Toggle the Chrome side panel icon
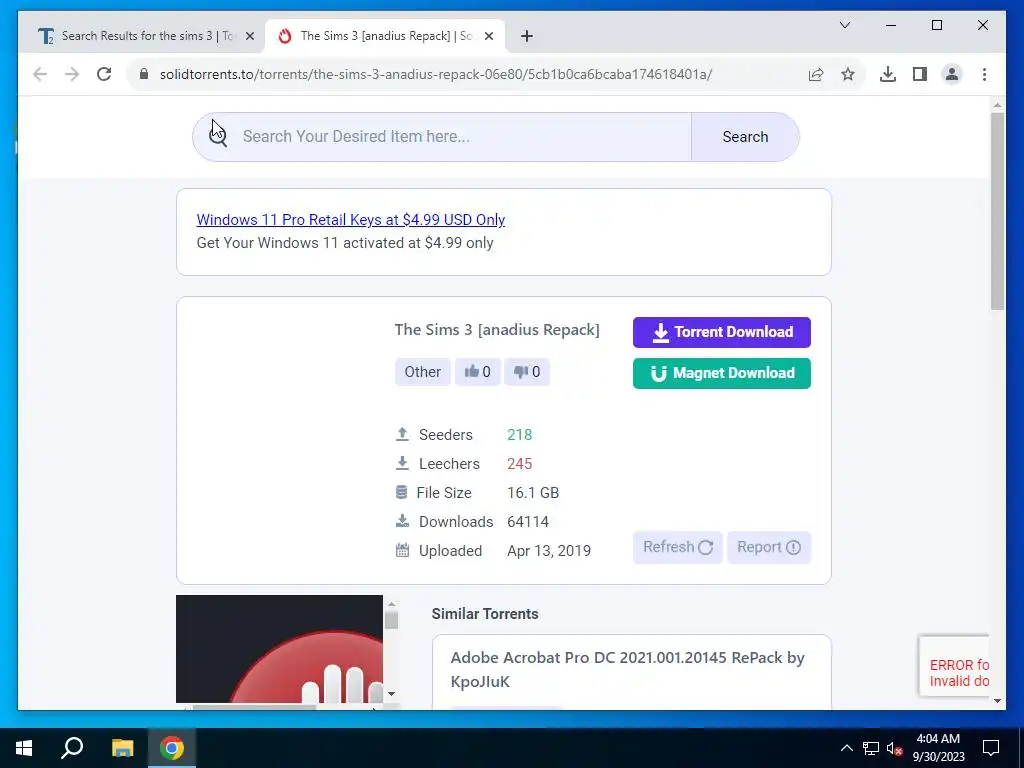The image size is (1024, 768). (920, 74)
